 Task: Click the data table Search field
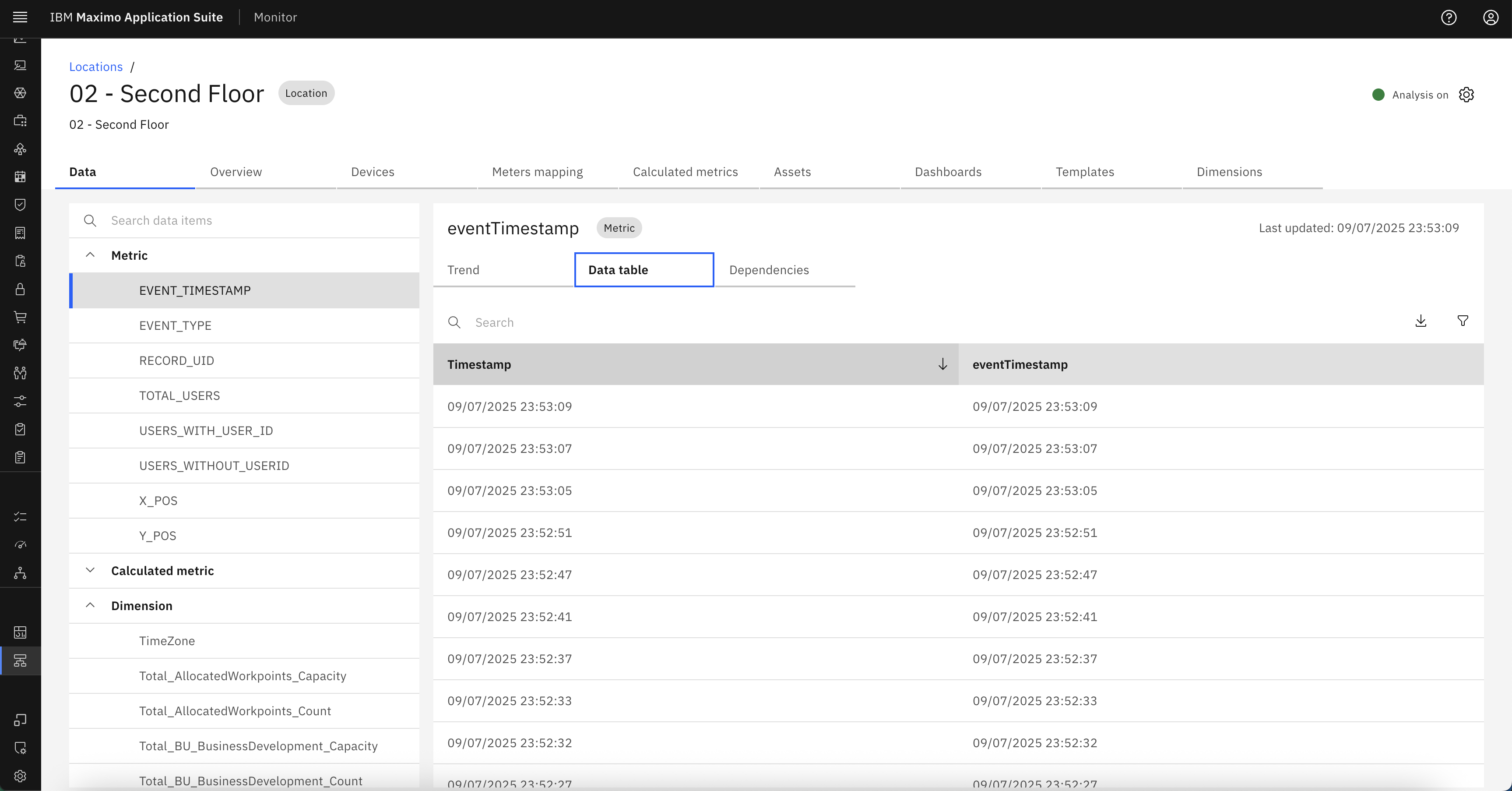tap(916, 322)
